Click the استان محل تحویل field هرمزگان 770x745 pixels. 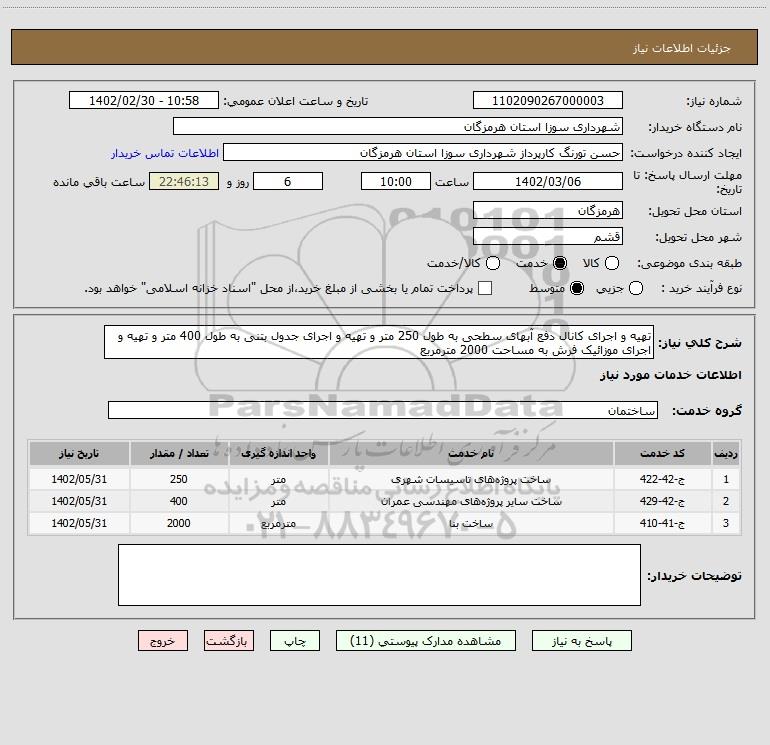tap(548, 210)
